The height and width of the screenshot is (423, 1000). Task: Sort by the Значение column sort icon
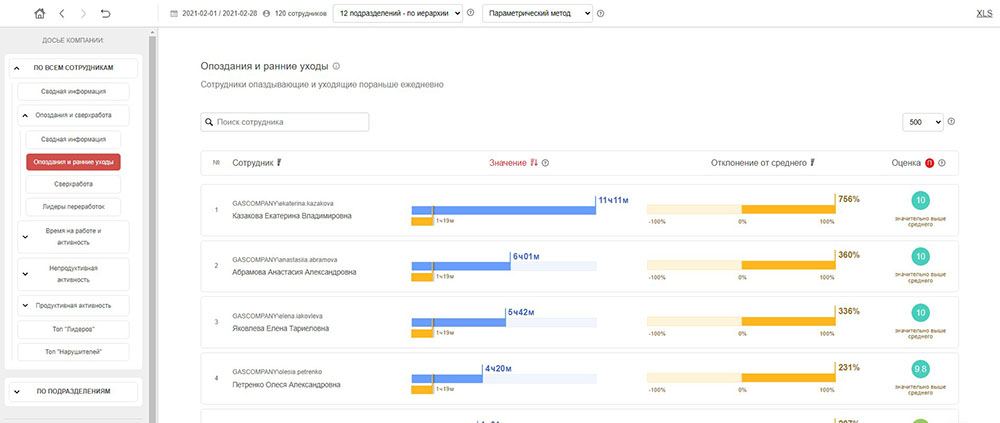point(534,163)
